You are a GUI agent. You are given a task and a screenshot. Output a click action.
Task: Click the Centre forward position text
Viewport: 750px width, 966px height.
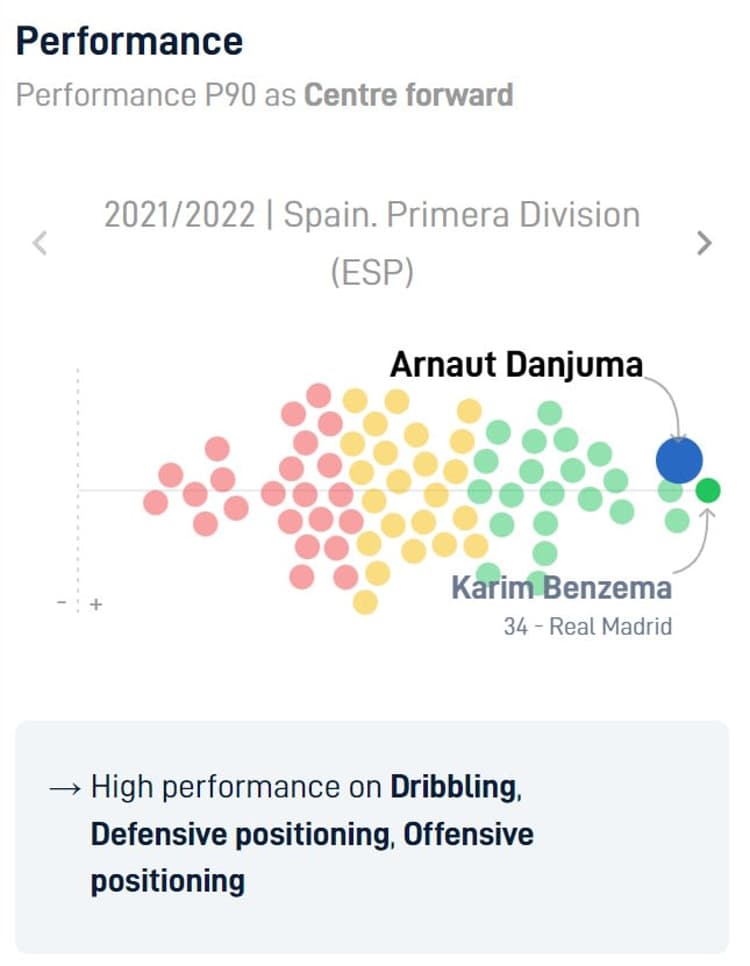pos(410,95)
